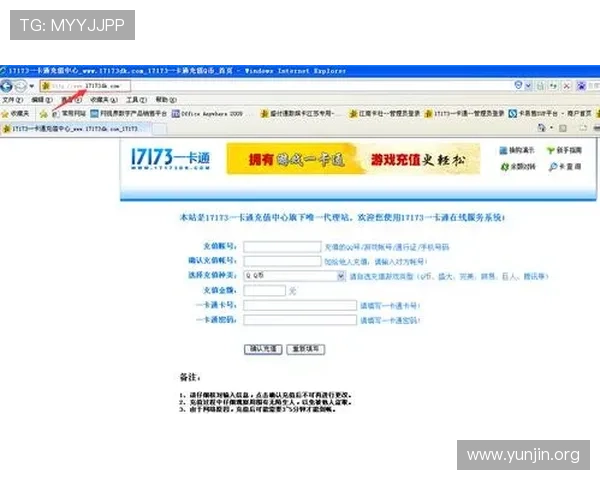Click the 确认充值 submit button
Viewport: 600px width, 480px height.
coord(263,349)
